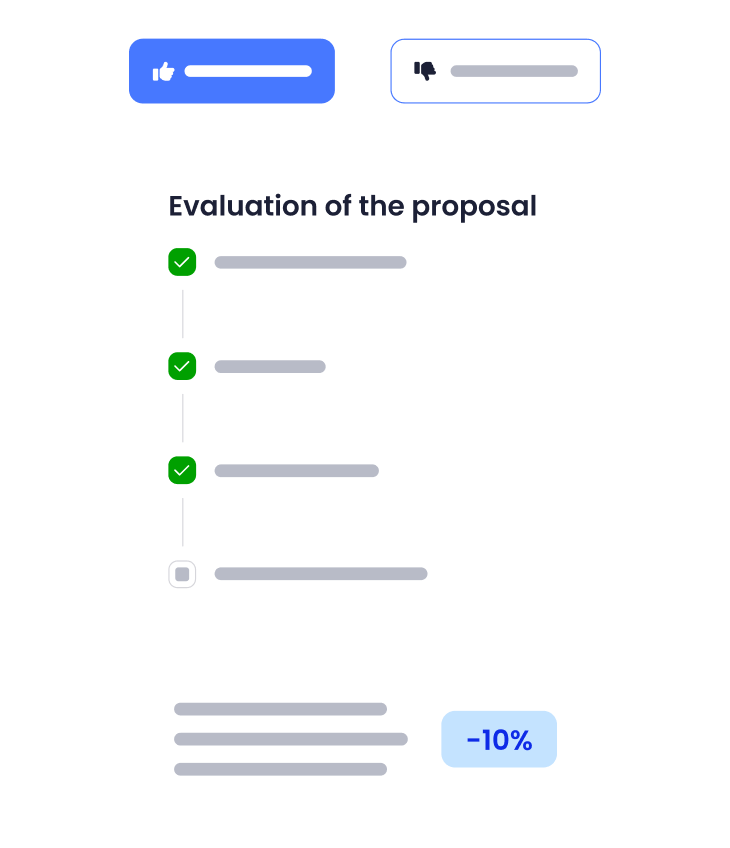
Task: Click the bottom line beside the -10% badge
Action: pyautogui.click(x=280, y=769)
